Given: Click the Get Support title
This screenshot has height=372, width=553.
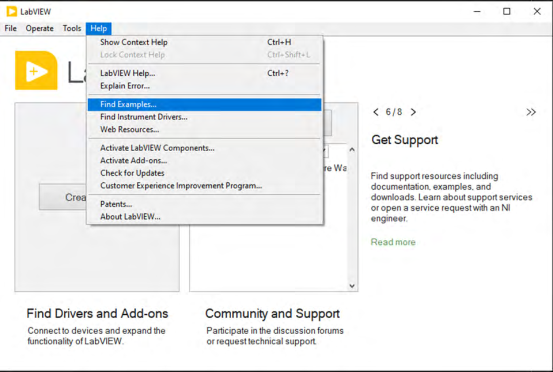Looking at the screenshot, I should pos(405,140).
